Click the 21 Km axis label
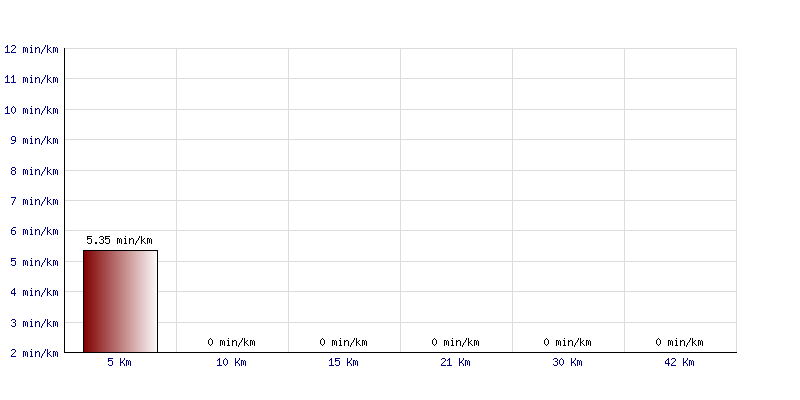Image resolution: width=800 pixels, height=400 pixels. (x=455, y=362)
